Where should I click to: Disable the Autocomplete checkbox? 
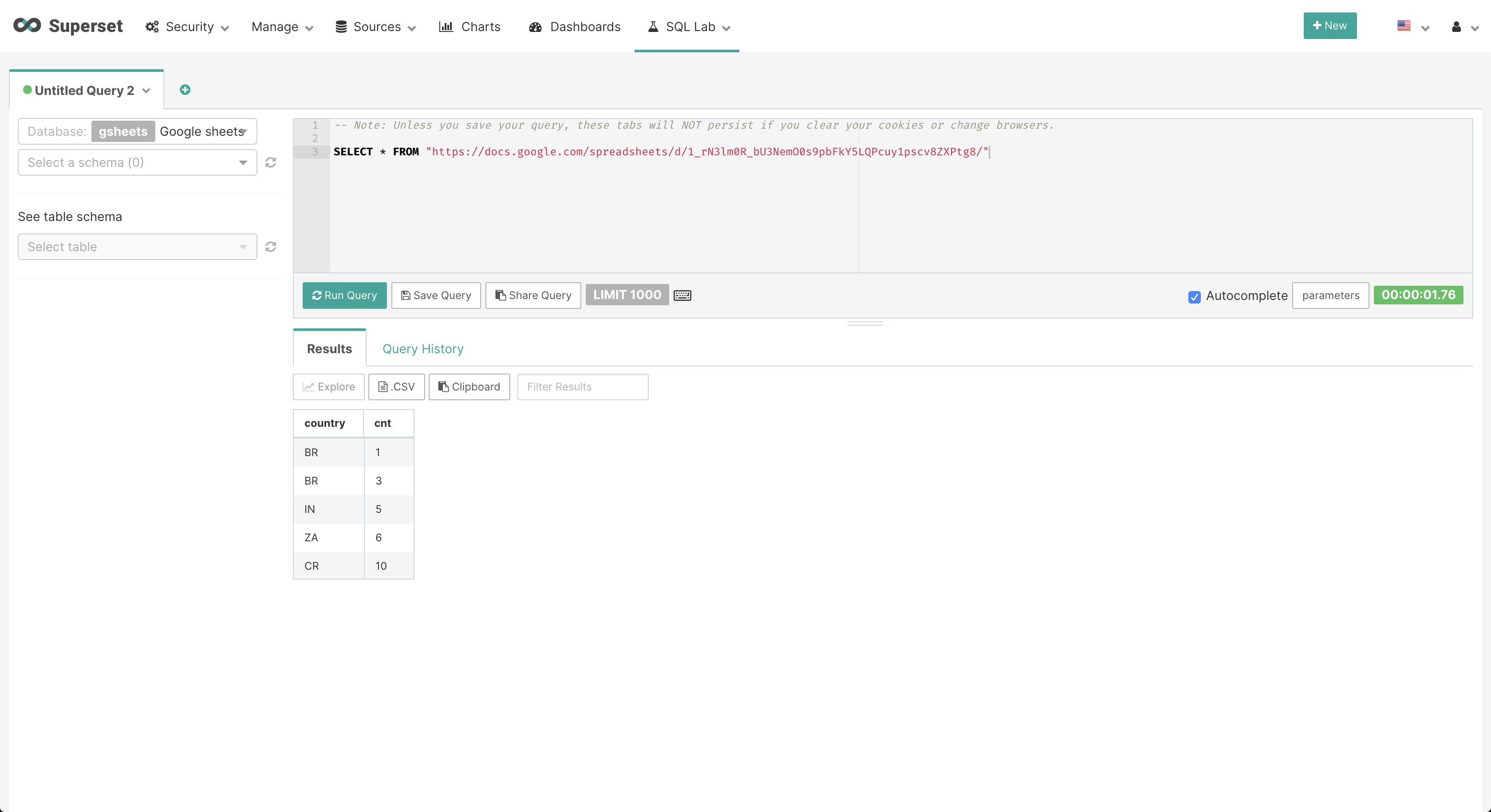[x=1194, y=296]
